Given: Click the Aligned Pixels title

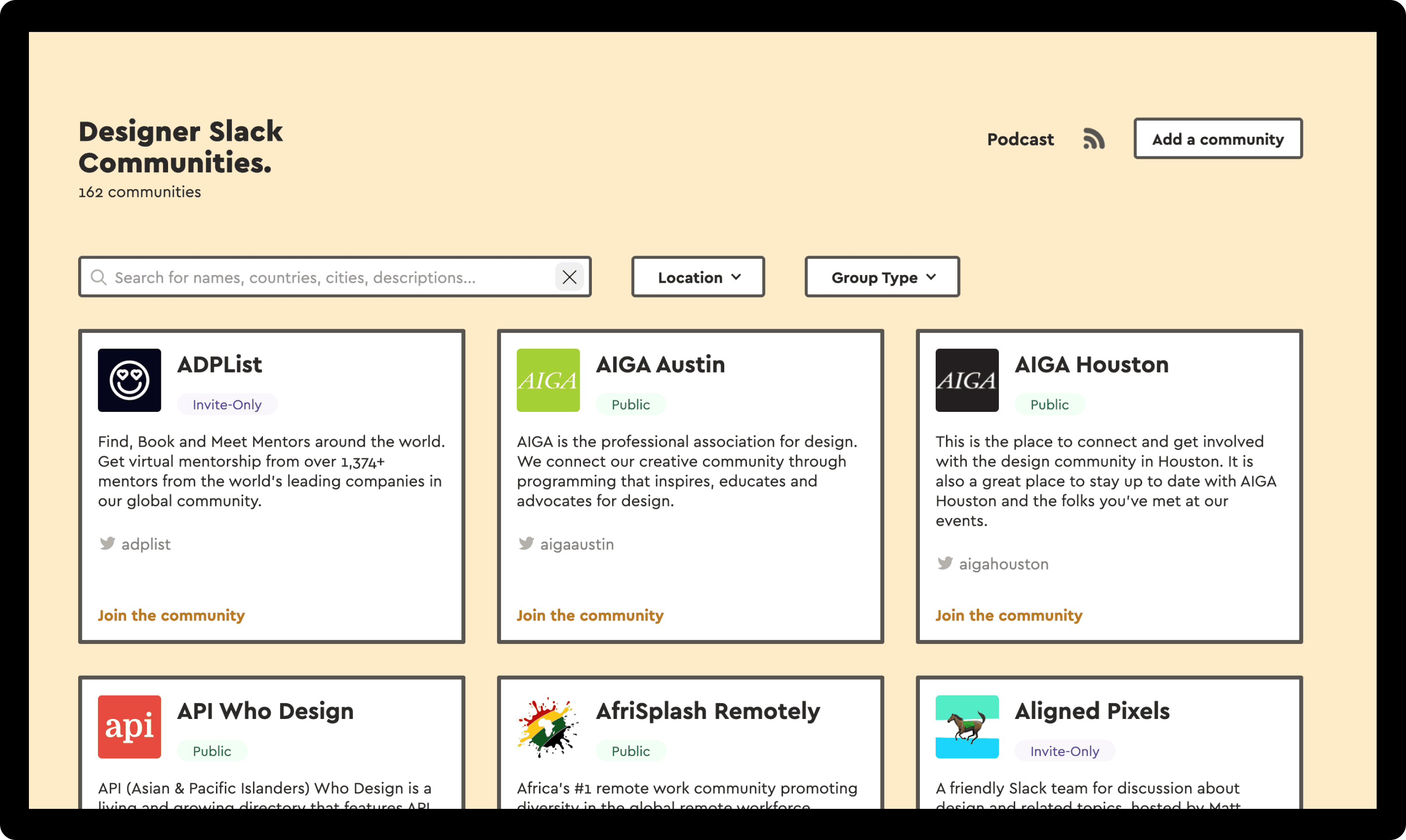Looking at the screenshot, I should point(1092,711).
